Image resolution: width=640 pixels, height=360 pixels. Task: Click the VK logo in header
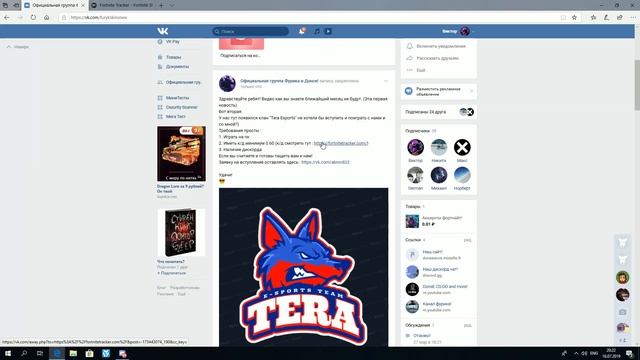tap(162, 31)
